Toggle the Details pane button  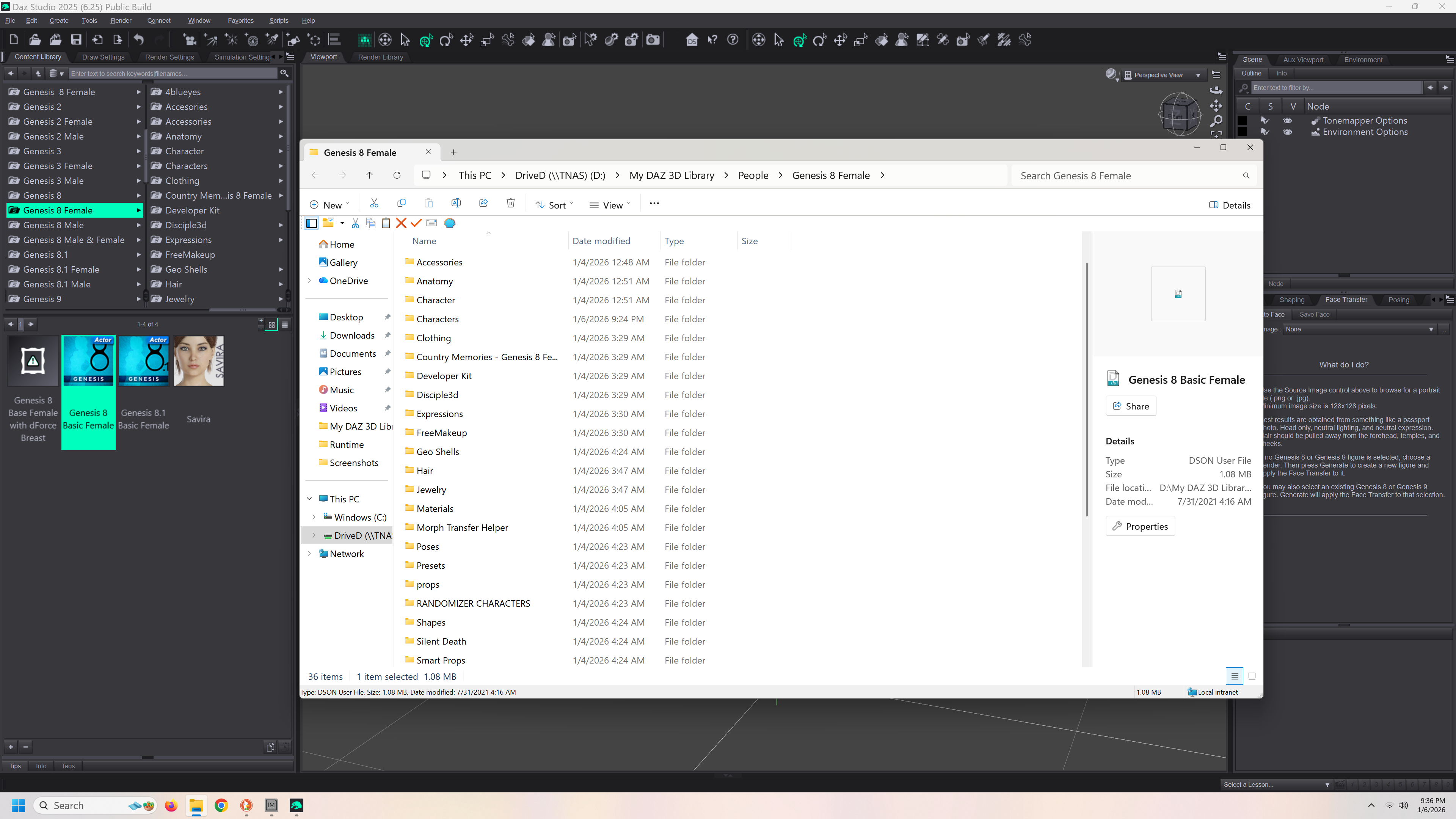[x=1229, y=205]
